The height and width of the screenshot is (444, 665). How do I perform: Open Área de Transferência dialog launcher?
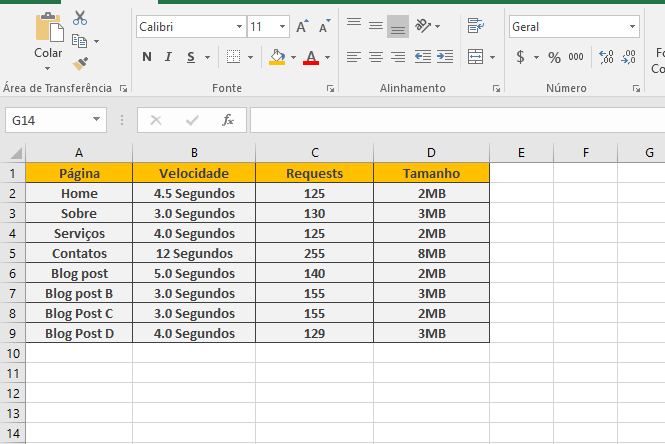[x=123, y=88]
